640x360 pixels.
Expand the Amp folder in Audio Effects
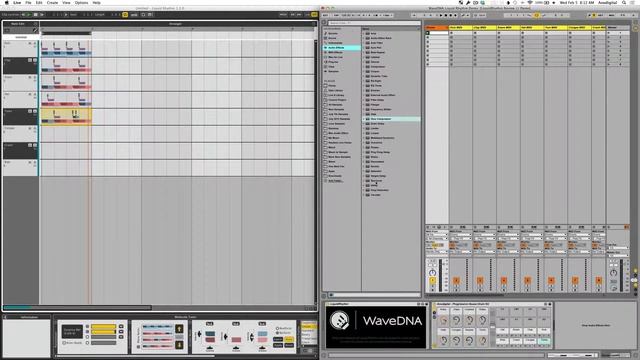(364, 33)
